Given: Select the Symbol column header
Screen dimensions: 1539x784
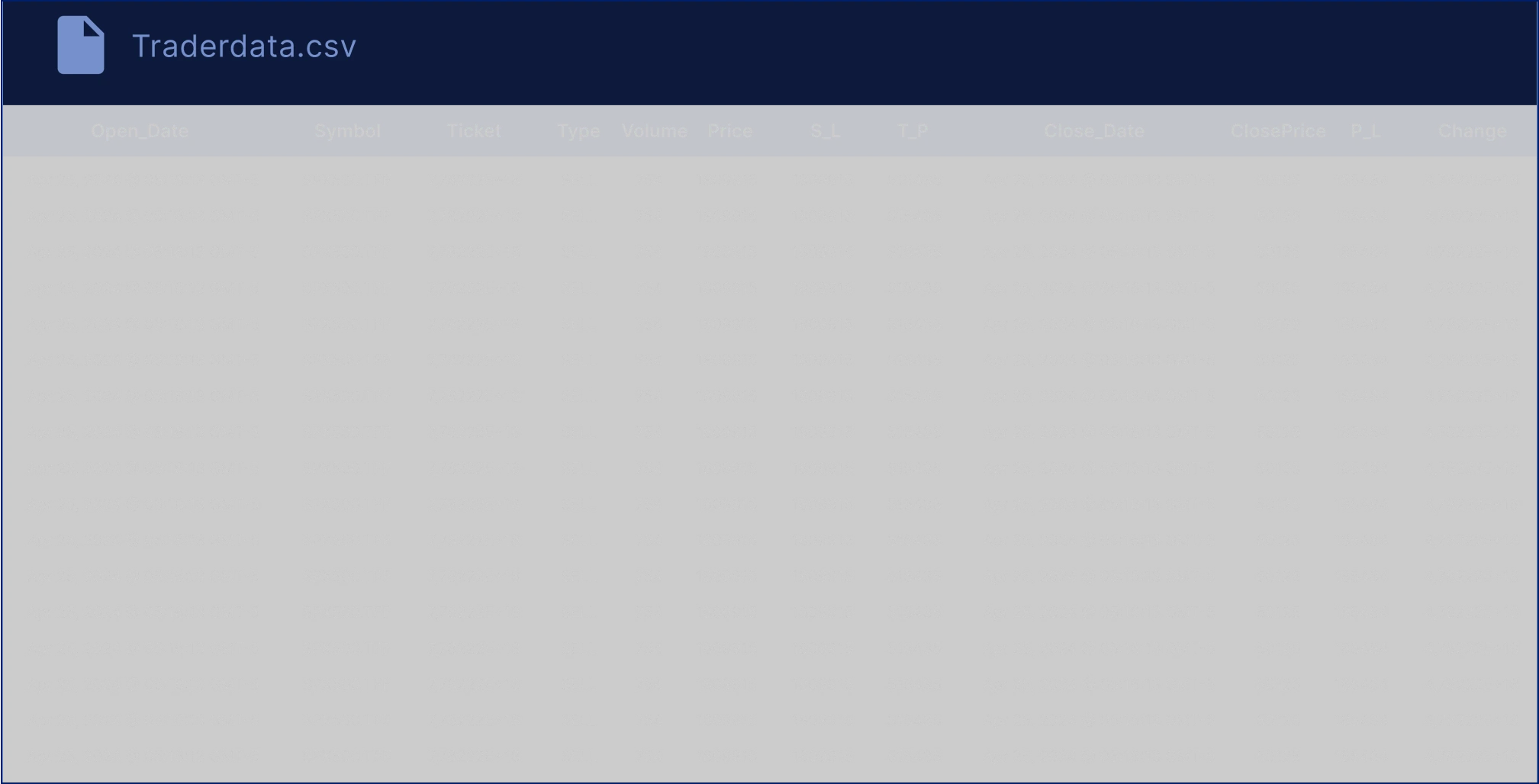Looking at the screenshot, I should (348, 131).
